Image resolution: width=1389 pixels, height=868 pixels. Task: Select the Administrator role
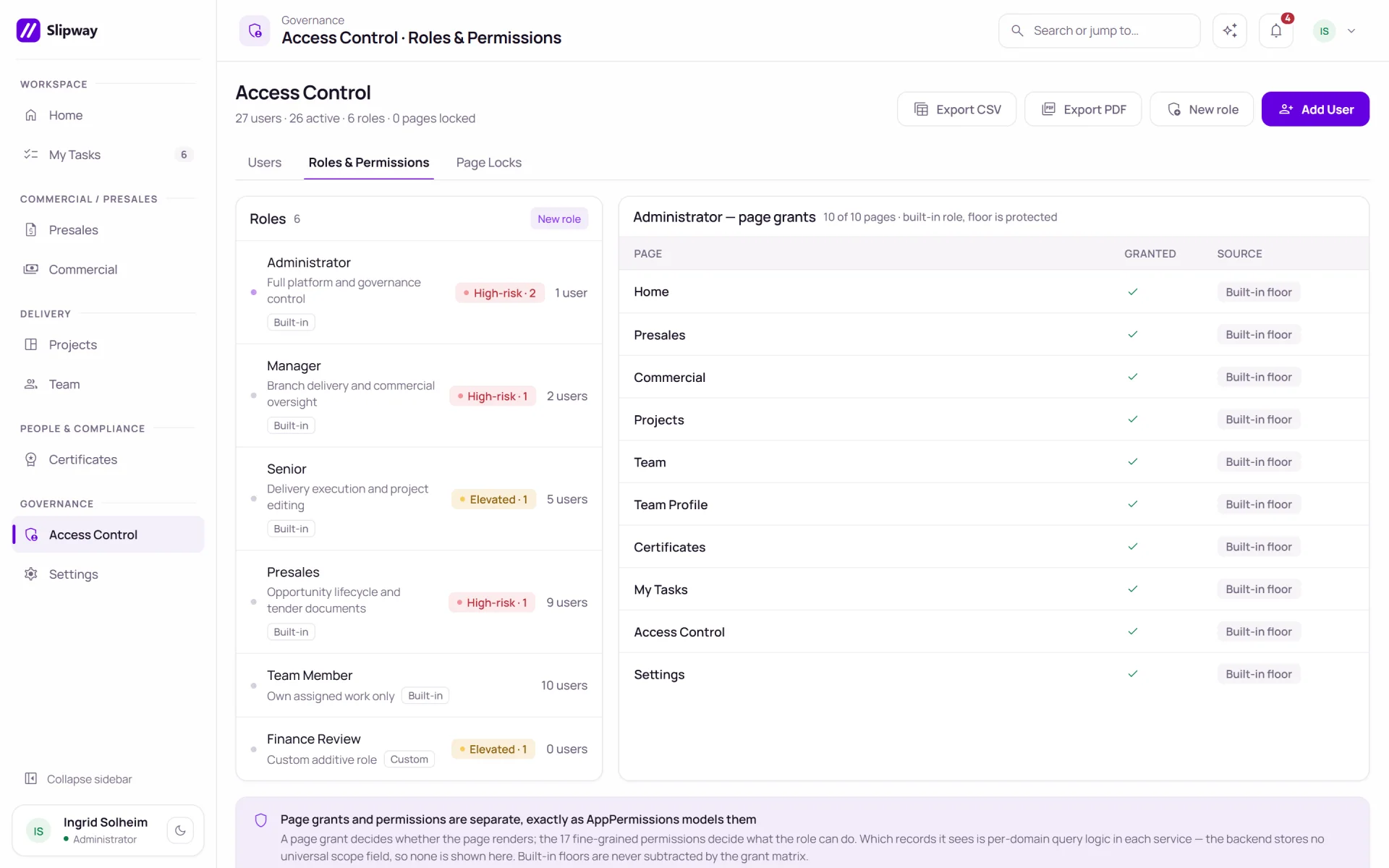point(419,292)
